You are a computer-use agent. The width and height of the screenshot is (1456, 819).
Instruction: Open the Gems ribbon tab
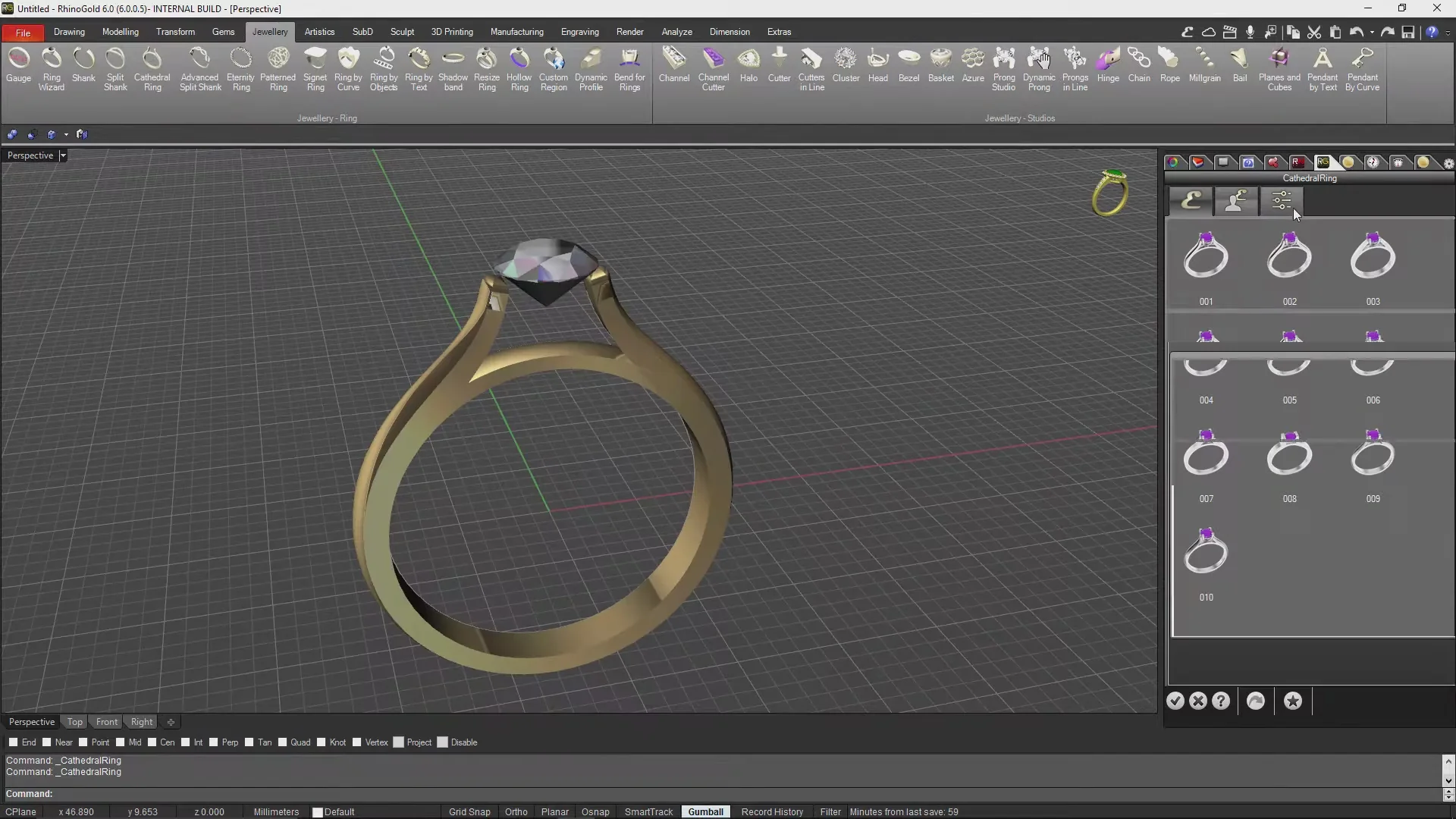(x=223, y=32)
